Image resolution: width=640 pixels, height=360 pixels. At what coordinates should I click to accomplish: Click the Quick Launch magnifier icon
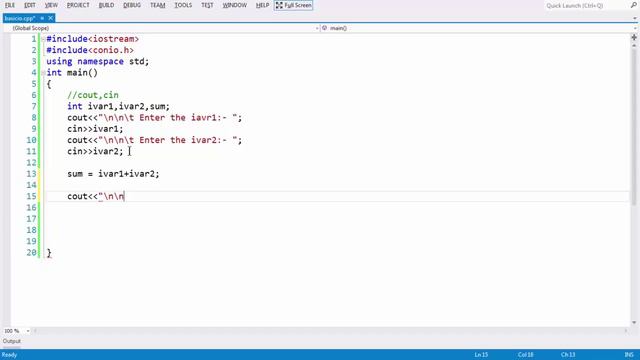point(634,5)
